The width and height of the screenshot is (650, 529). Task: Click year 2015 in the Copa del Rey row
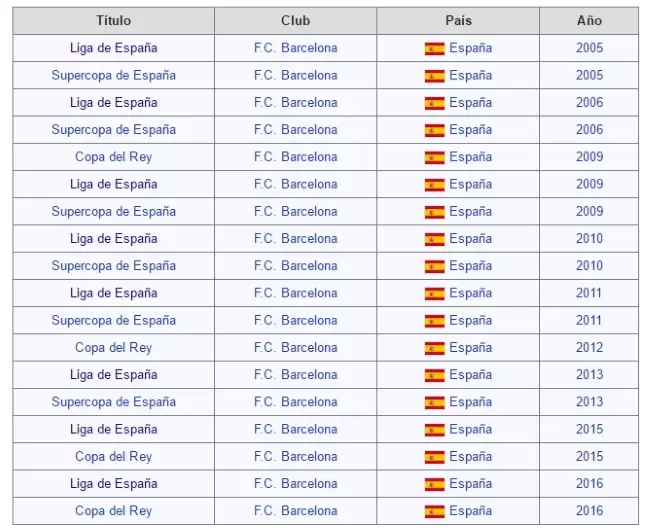coord(589,456)
